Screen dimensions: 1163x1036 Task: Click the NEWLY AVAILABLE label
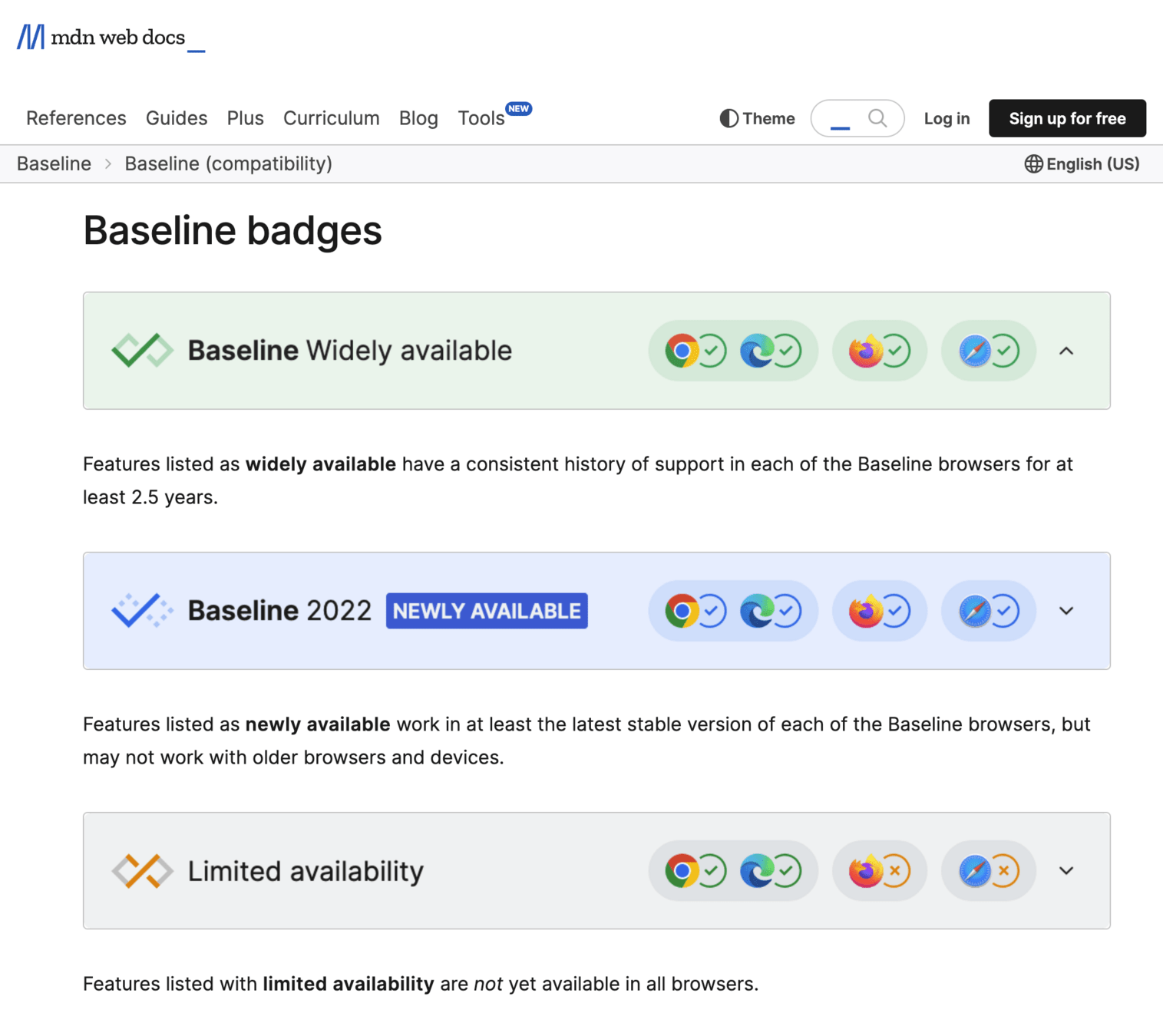[487, 611]
